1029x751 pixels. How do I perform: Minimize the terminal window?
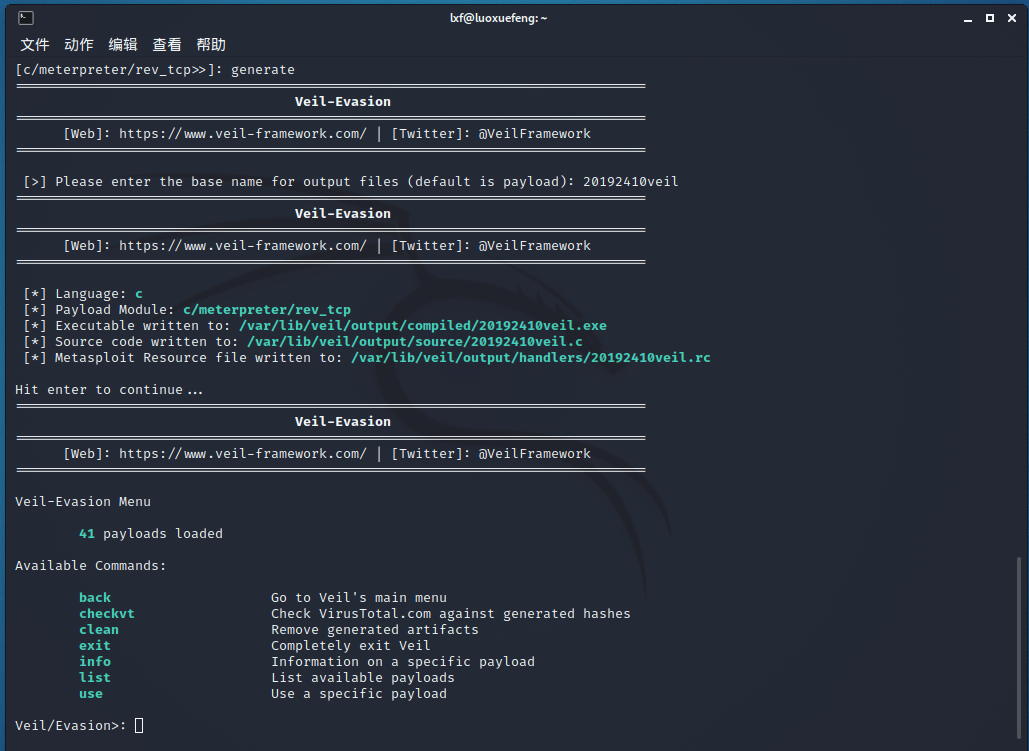[x=967, y=18]
